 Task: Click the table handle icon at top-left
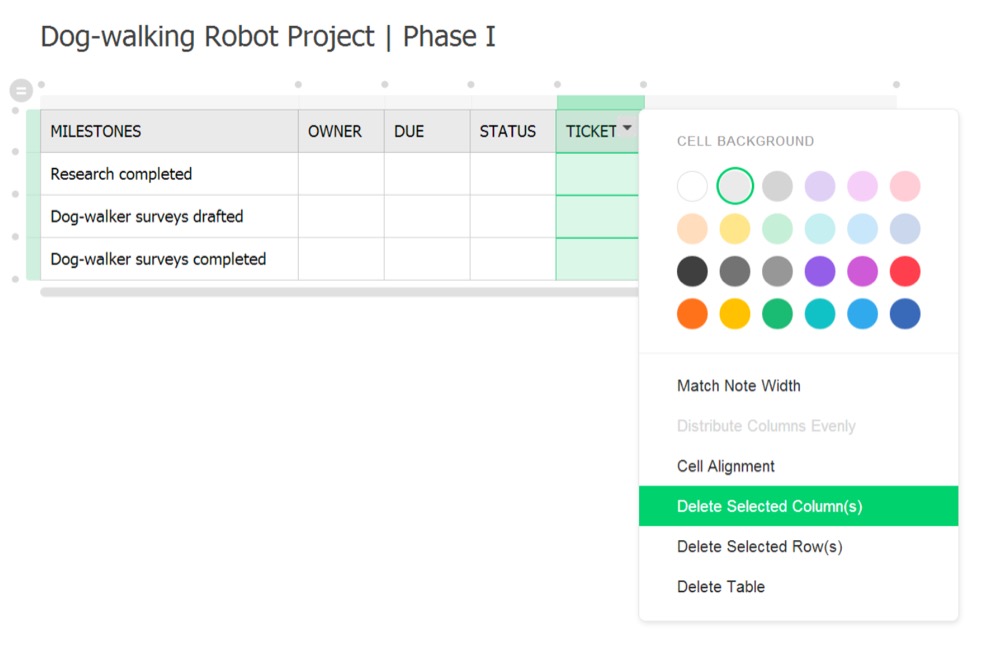(x=21, y=91)
